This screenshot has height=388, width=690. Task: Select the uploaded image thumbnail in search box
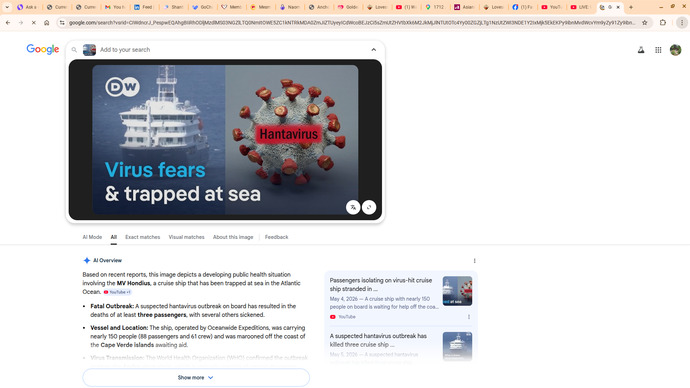pyautogui.click(x=89, y=50)
